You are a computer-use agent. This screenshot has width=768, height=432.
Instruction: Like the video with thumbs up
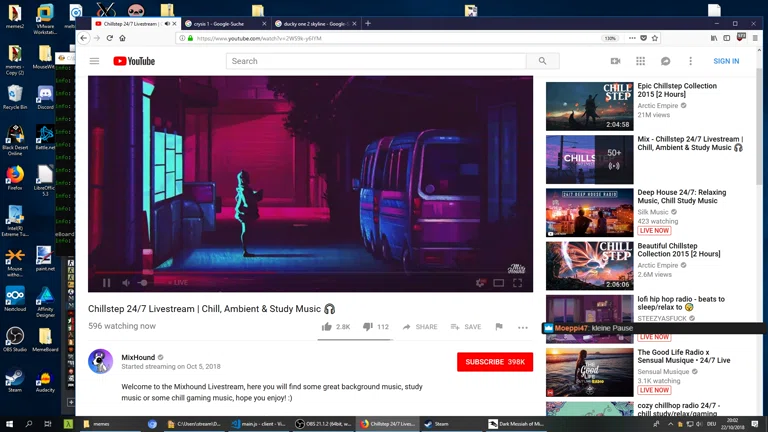pos(327,327)
